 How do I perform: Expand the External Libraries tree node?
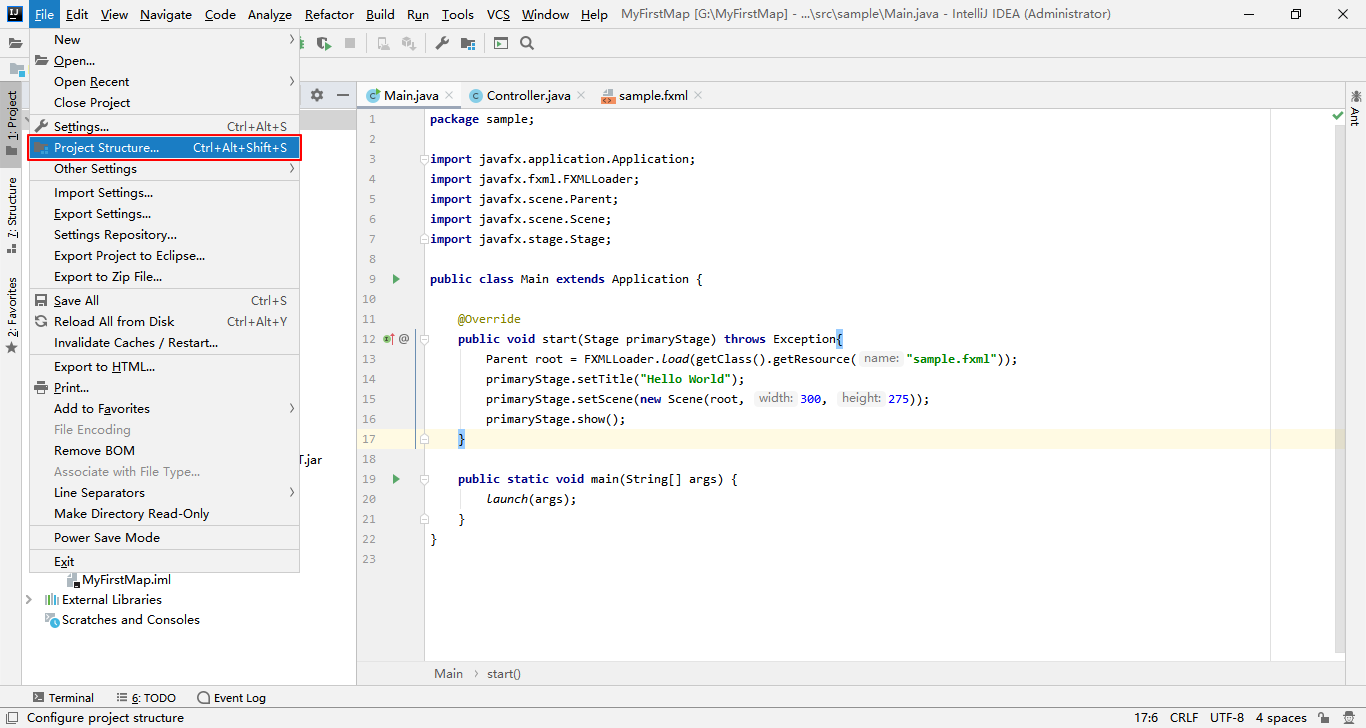pyautogui.click(x=28, y=600)
